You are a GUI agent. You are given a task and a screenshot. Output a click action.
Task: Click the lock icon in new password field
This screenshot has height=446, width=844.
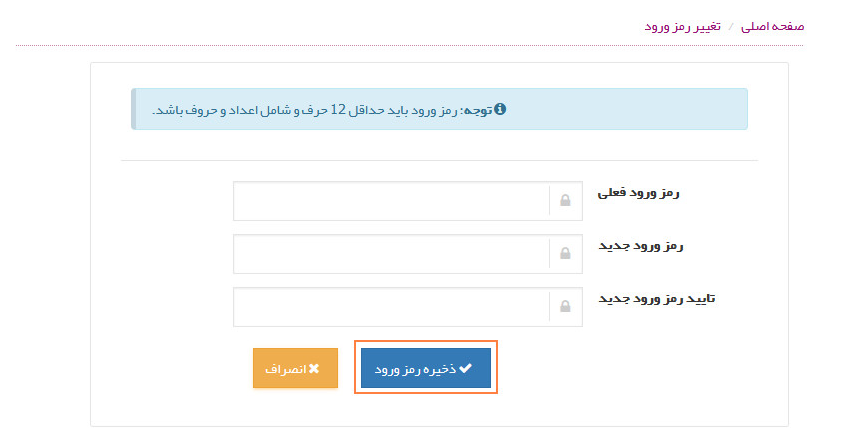tap(565, 254)
